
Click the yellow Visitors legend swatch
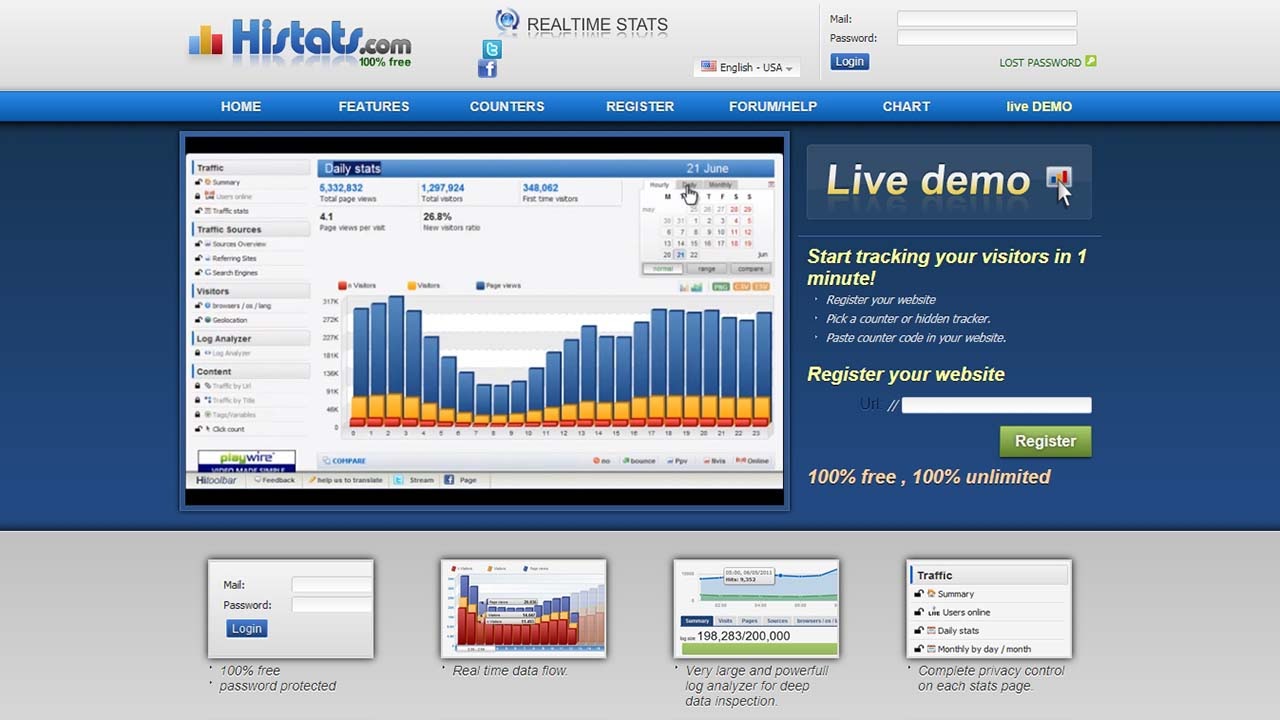(411, 285)
